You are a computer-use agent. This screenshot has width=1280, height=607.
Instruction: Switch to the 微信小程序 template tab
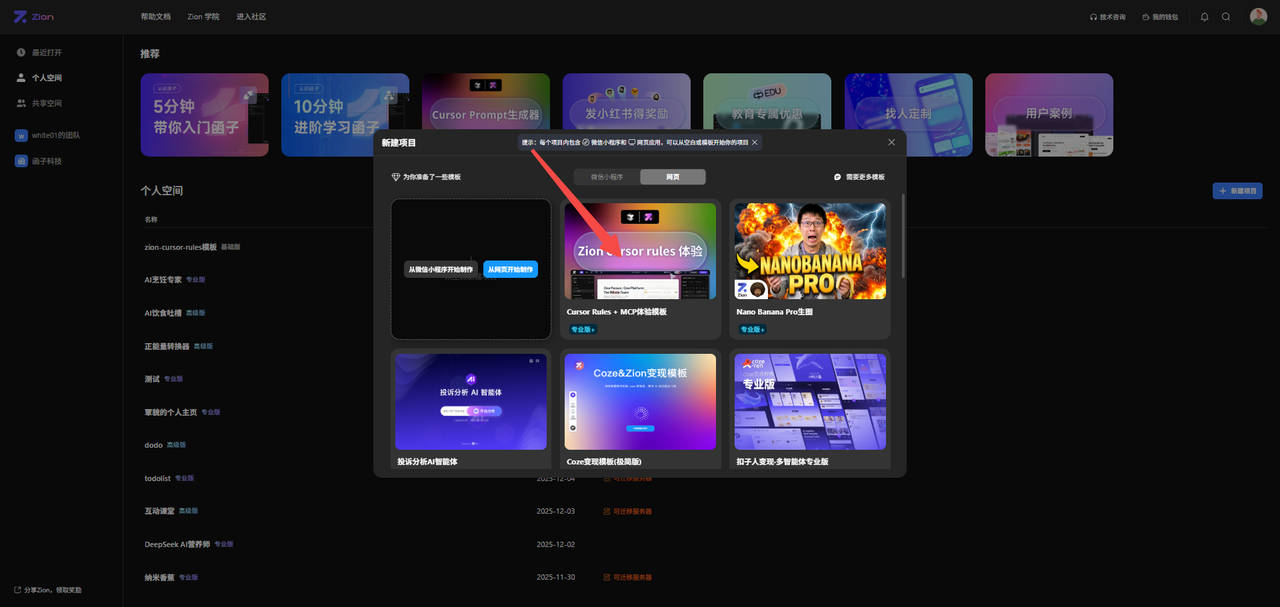(607, 177)
